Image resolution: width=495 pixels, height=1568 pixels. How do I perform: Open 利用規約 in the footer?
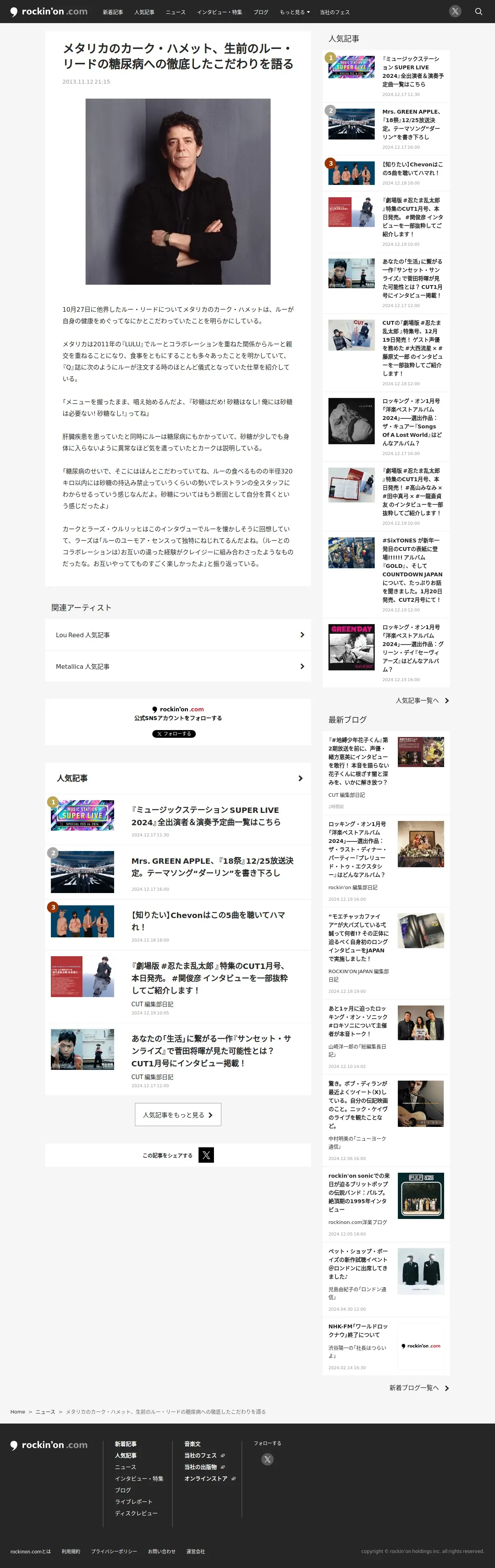71,1551
